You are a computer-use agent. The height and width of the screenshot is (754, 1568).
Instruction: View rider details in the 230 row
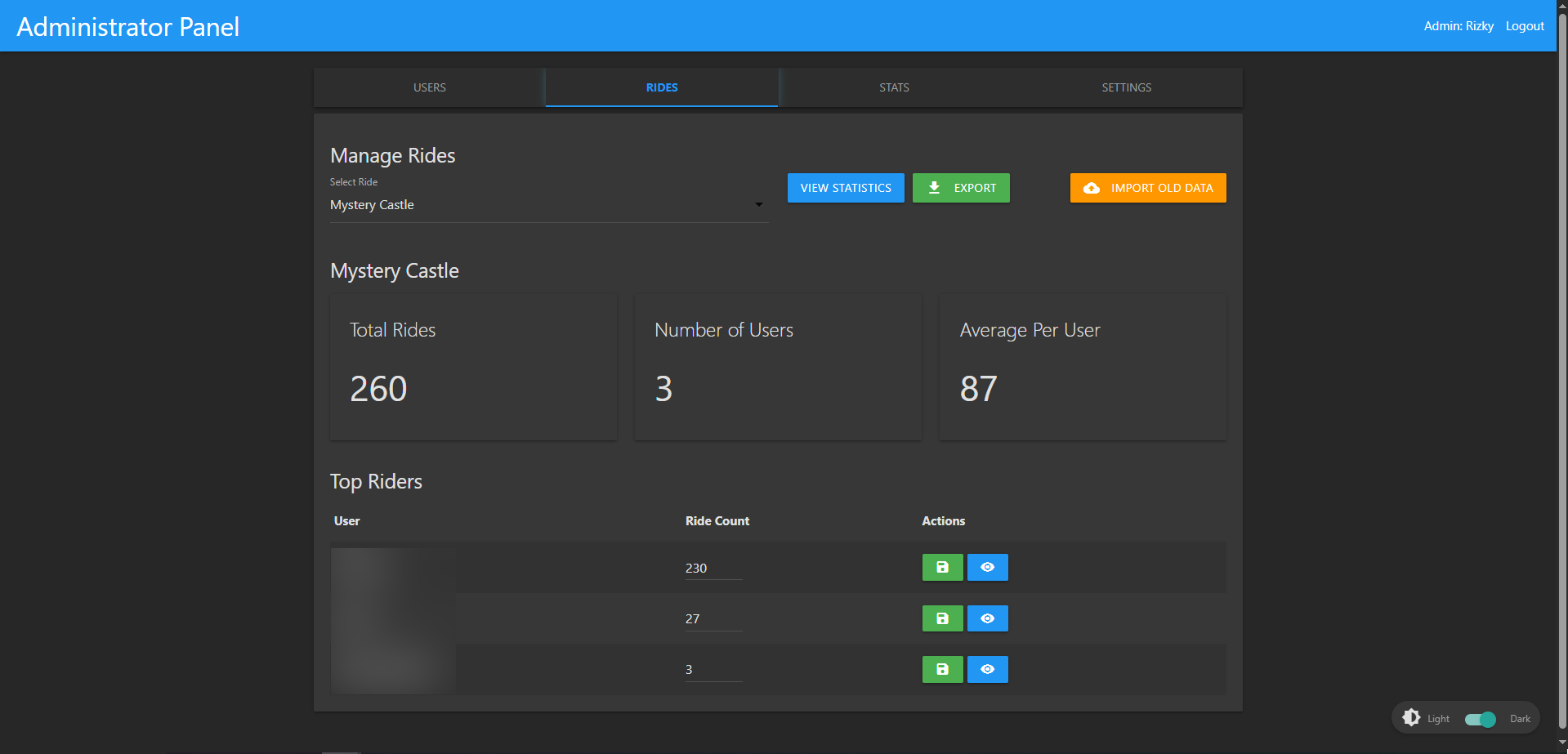[x=987, y=568]
